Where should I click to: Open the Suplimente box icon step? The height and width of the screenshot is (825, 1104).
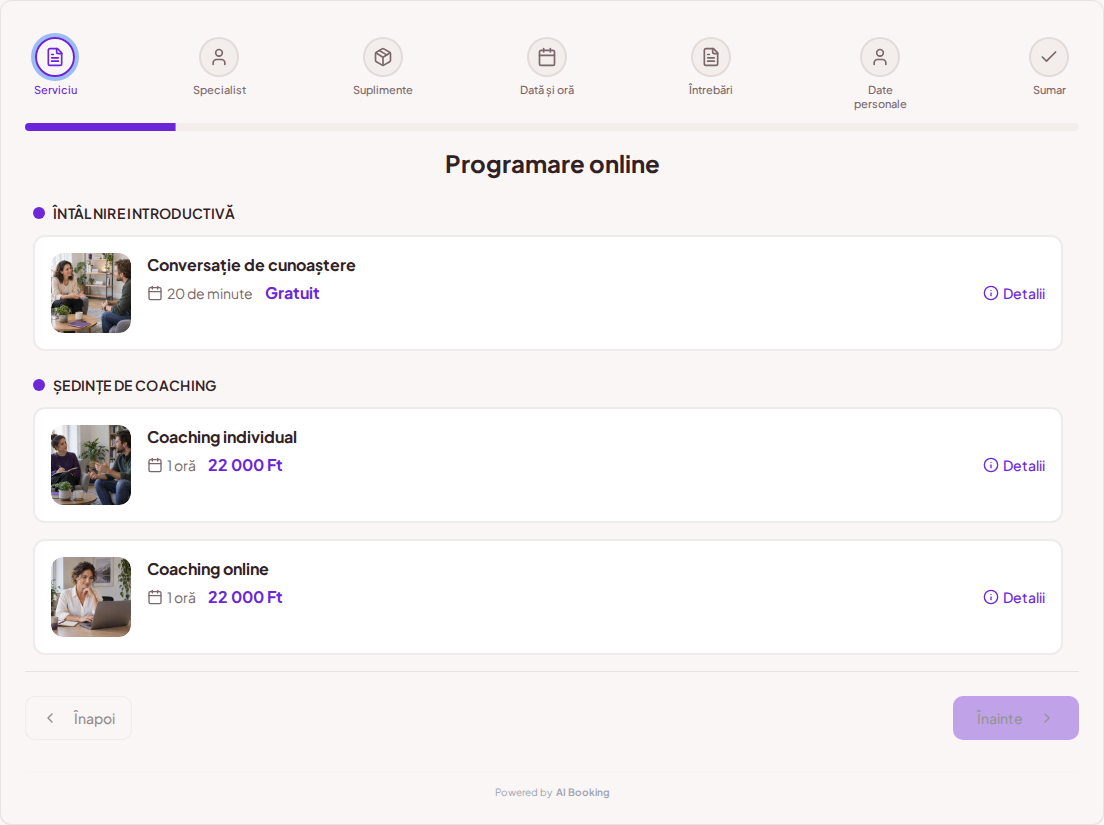pos(383,57)
